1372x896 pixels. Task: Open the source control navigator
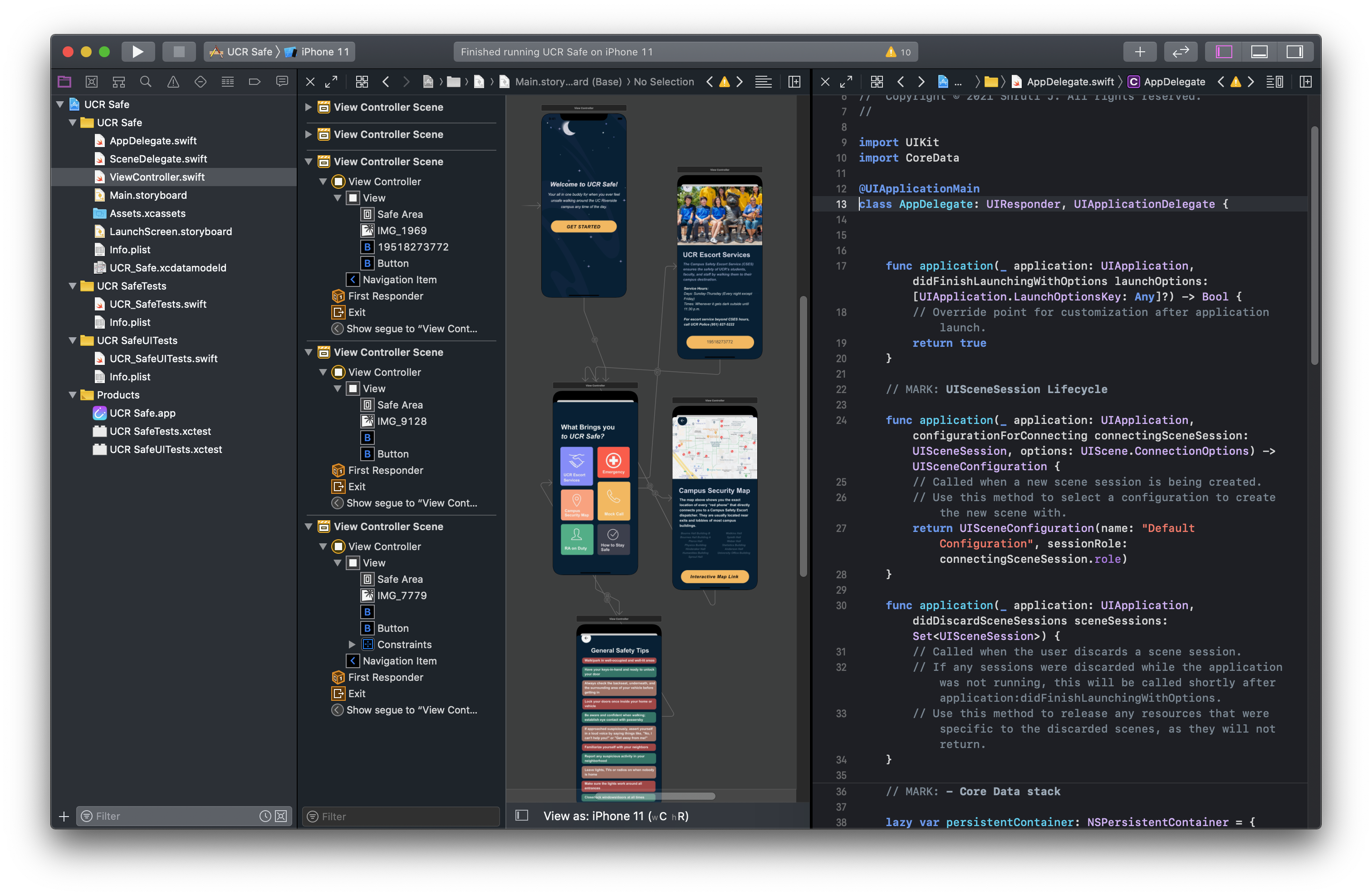91,82
